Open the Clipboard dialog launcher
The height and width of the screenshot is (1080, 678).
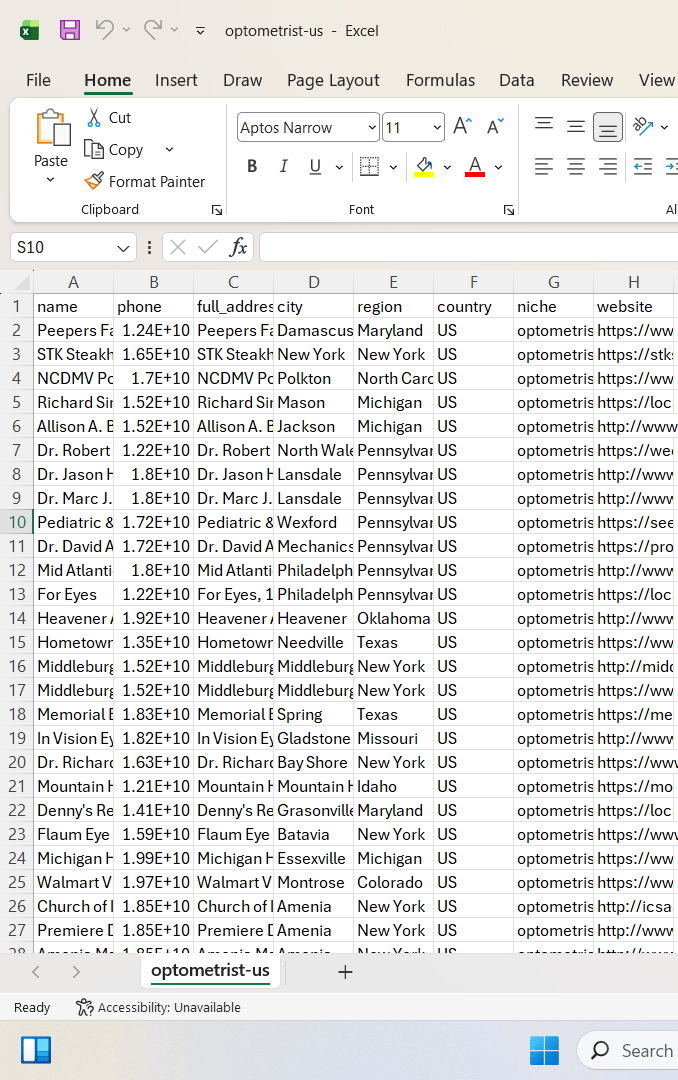tap(216, 210)
